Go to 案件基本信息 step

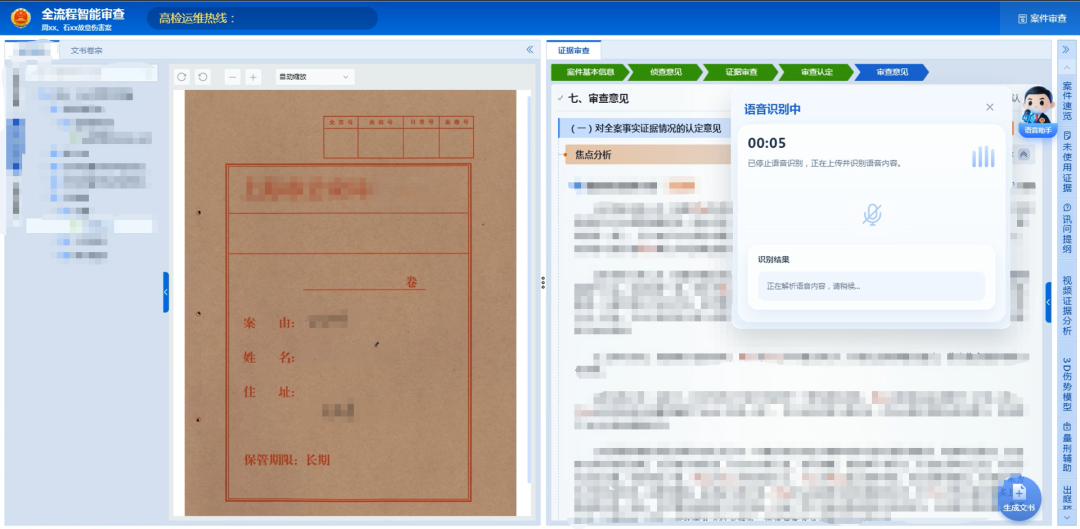(589, 72)
